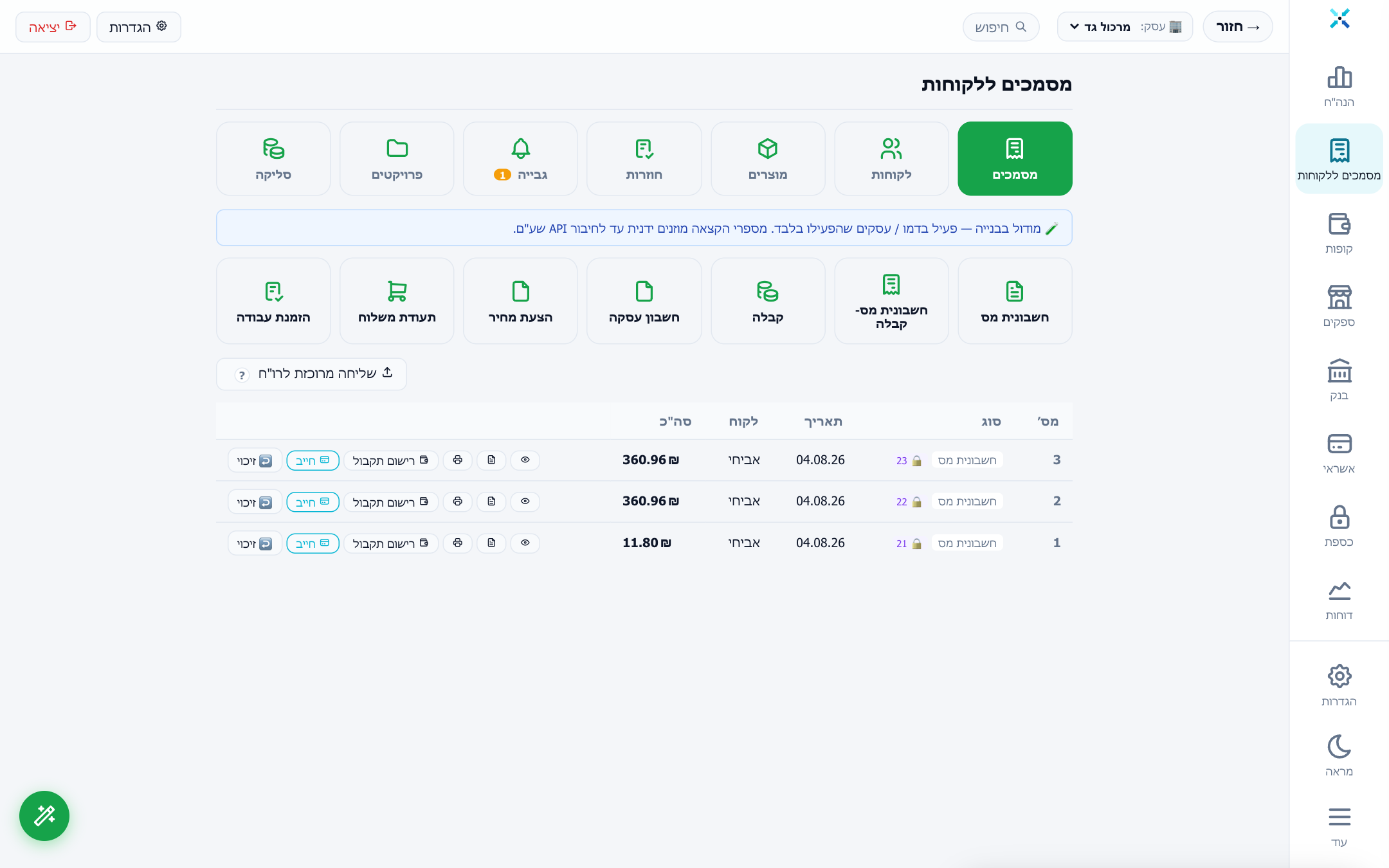Open הגדרות settings button in top bar

tap(139, 27)
